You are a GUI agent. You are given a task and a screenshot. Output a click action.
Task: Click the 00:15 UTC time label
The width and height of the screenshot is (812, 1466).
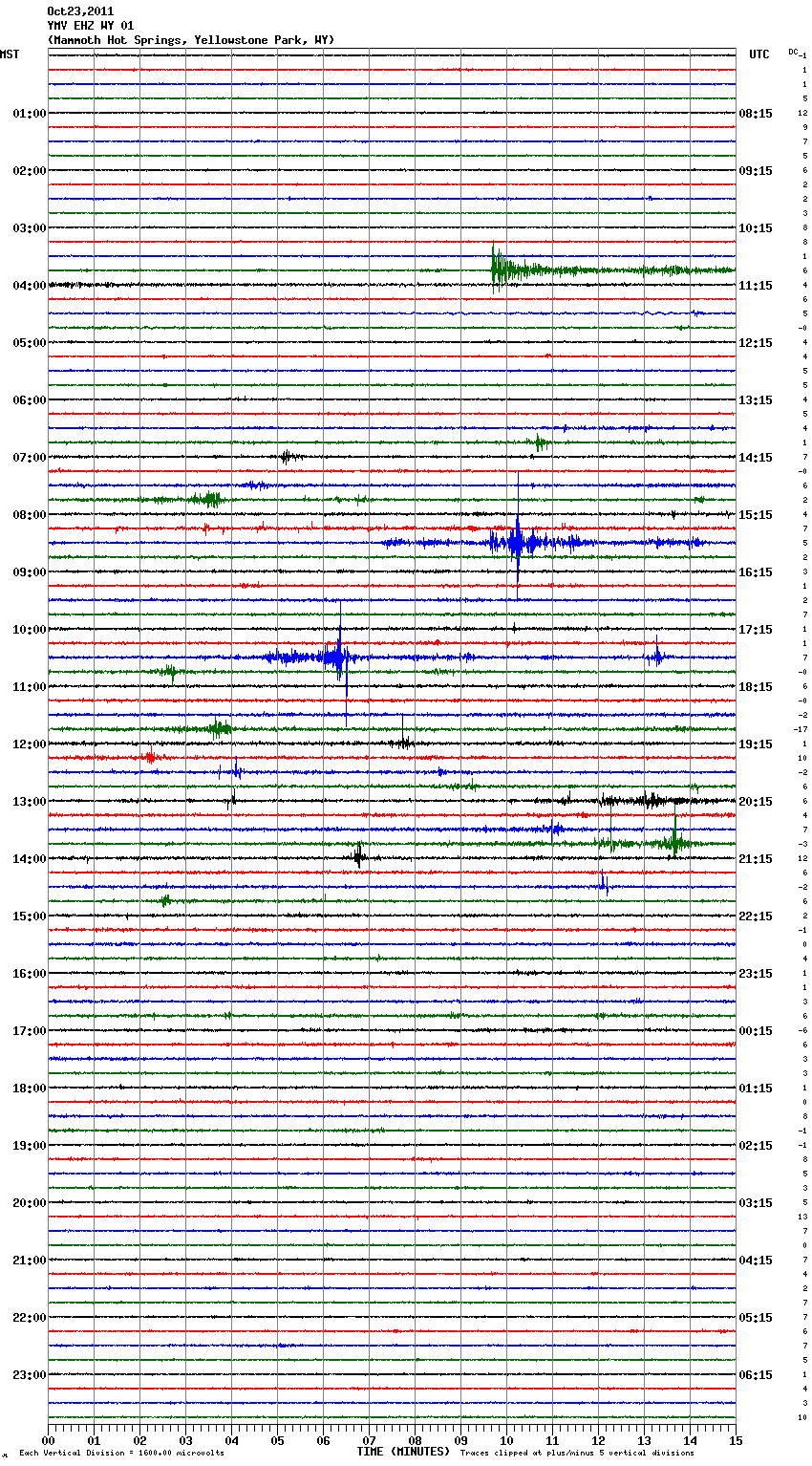pos(756,1030)
